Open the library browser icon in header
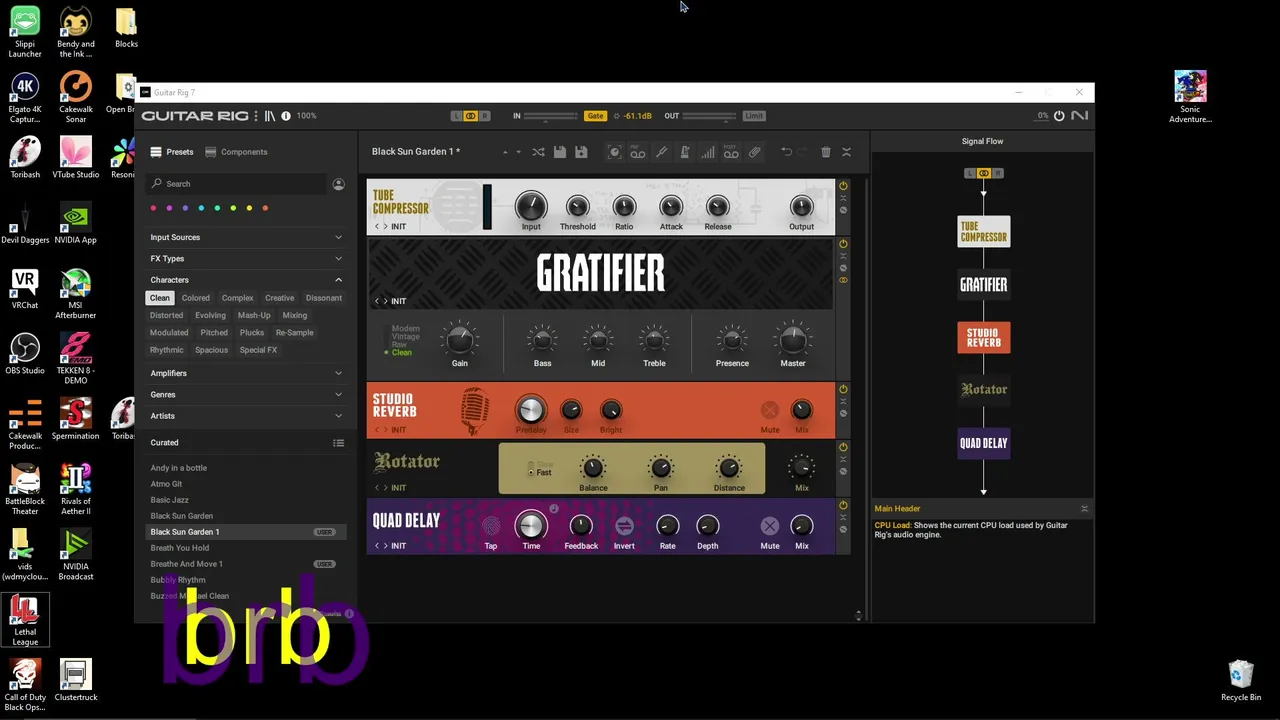 [270, 116]
